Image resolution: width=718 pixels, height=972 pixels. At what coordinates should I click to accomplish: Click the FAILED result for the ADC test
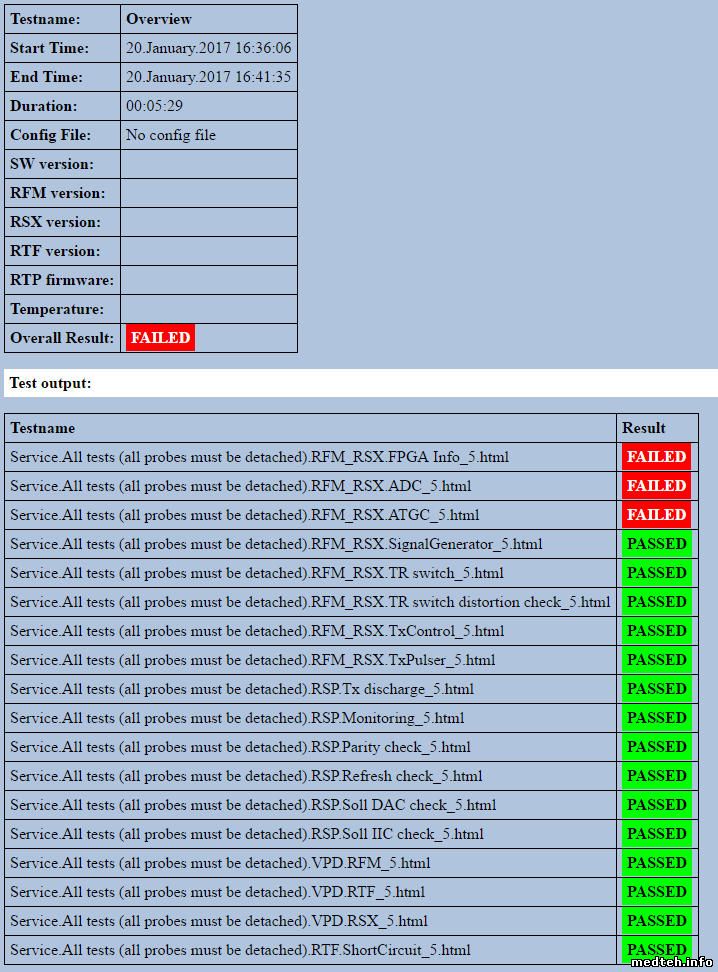pos(656,486)
